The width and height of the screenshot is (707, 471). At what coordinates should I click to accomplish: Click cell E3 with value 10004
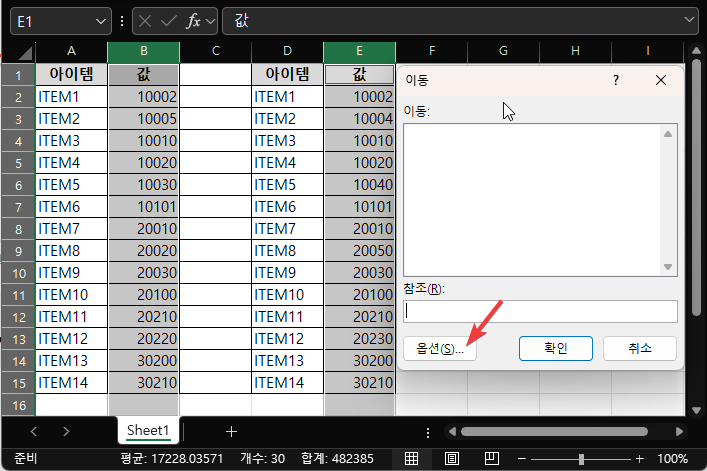click(x=359, y=119)
